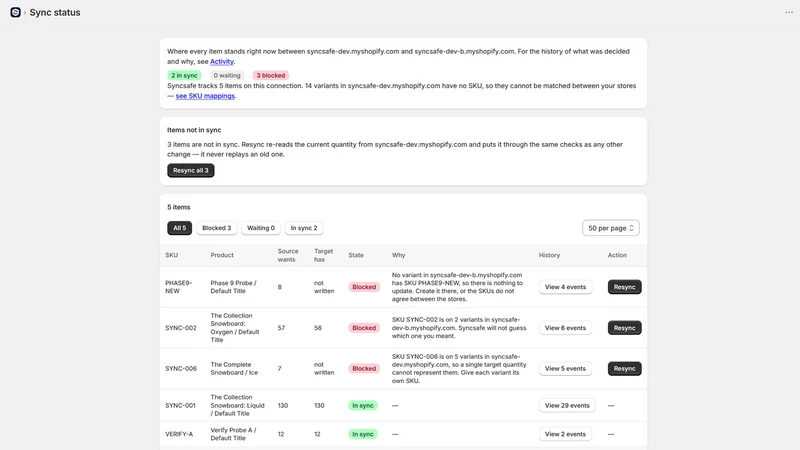
Task: Open the three-dot more options menu
Action: point(789,12)
